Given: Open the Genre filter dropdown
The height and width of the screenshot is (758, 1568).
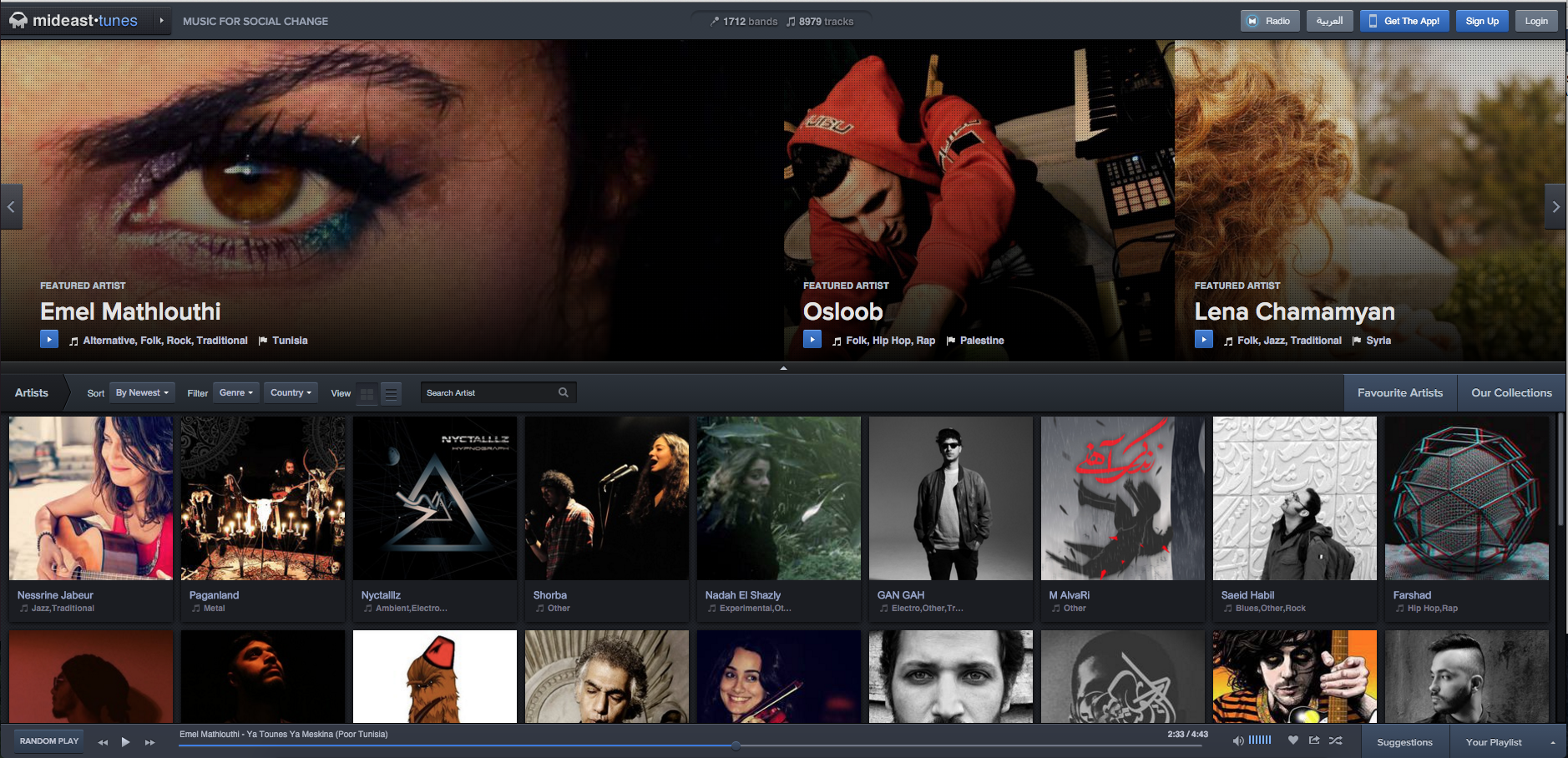Looking at the screenshot, I should pos(236,392).
